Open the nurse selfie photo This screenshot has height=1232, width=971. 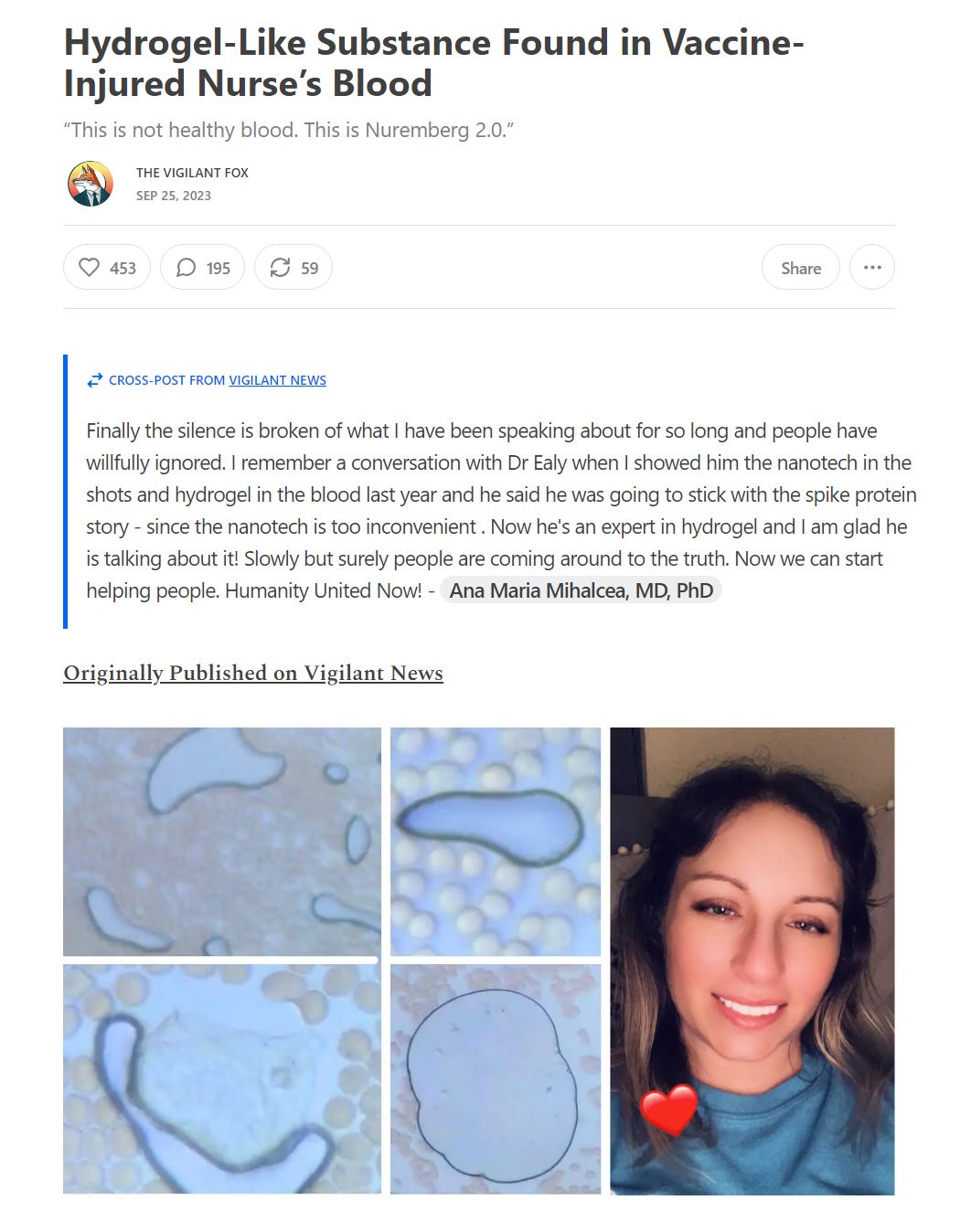(x=752, y=961)
